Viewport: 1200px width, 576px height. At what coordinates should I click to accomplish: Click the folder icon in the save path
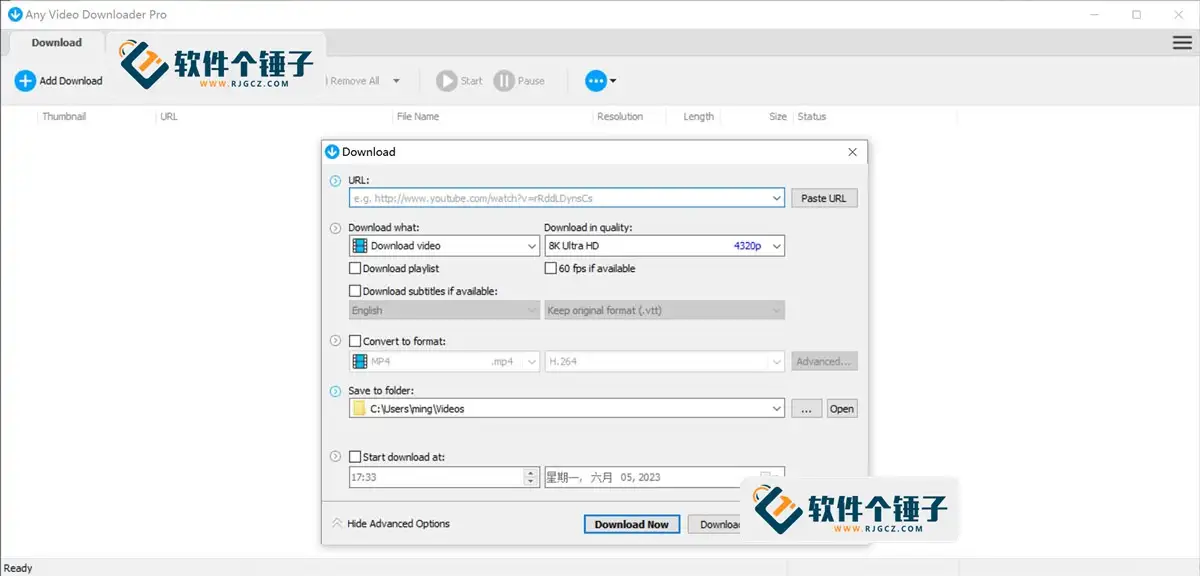point(361,408)
